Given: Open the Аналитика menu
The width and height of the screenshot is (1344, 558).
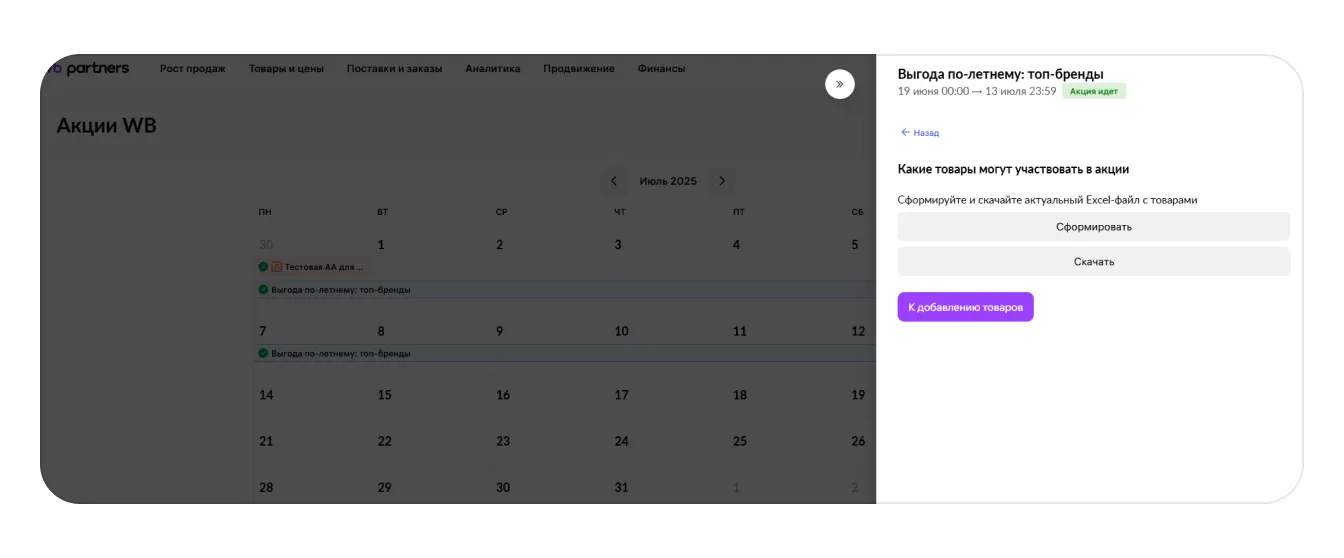Looking at the screenshot, I should (492, 69).
